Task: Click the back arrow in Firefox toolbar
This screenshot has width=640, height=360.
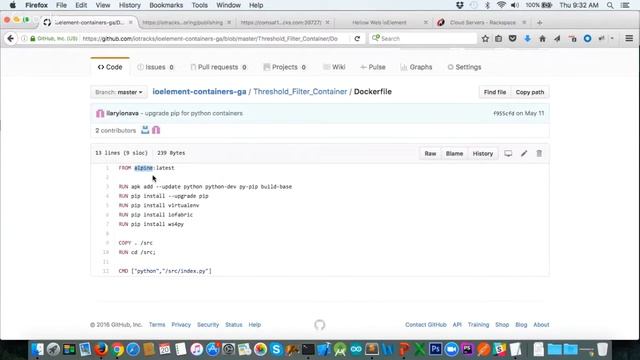Action: coord(11,38)
